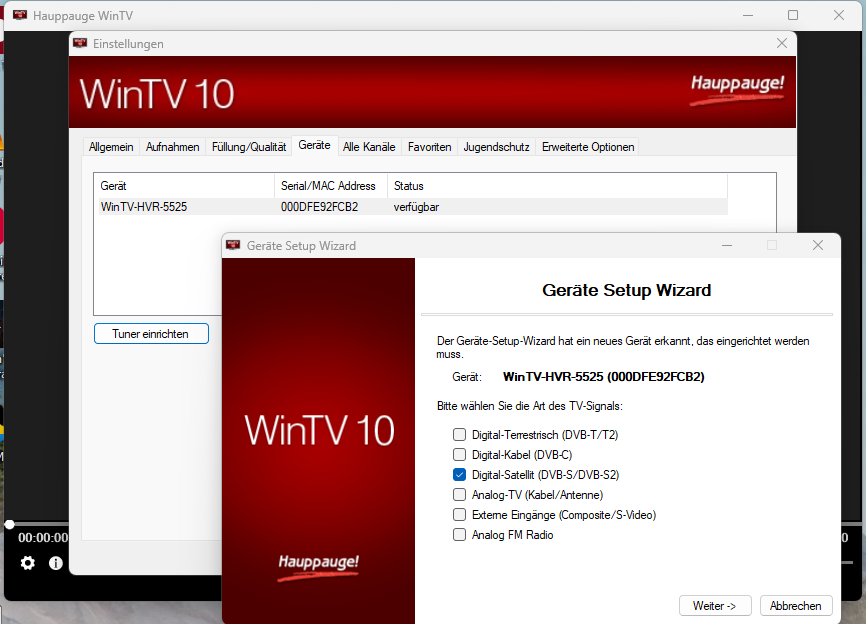Enable Analog-TV (Kabel/Antenne) checkbox
Screen dimensions: 866x624
coord(460,494)
